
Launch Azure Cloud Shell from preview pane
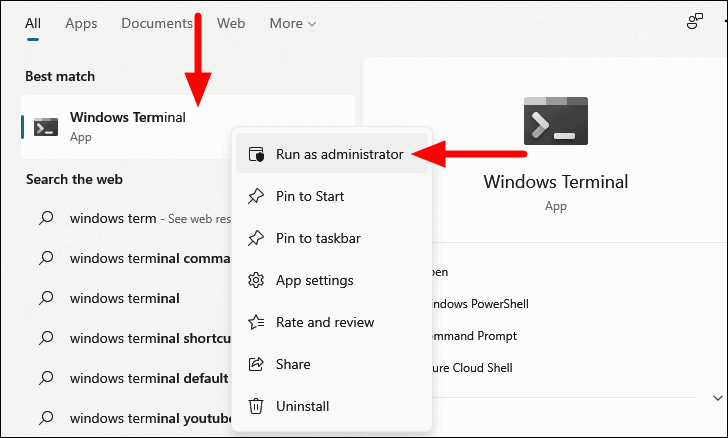[473, 368]
